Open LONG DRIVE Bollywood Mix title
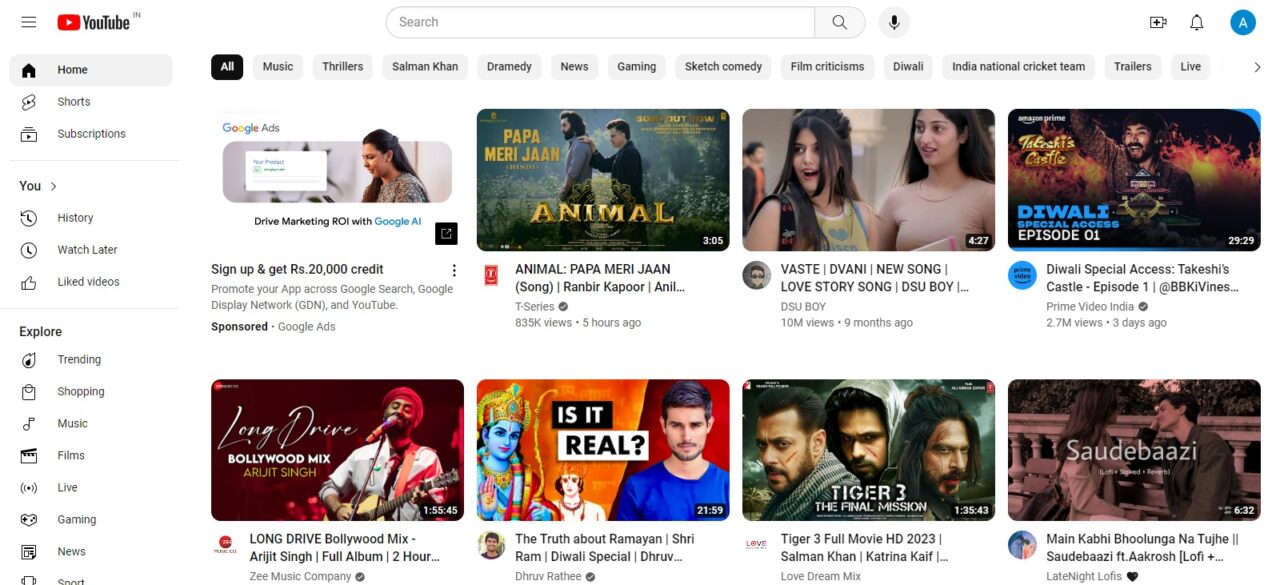 click(343, 548)
